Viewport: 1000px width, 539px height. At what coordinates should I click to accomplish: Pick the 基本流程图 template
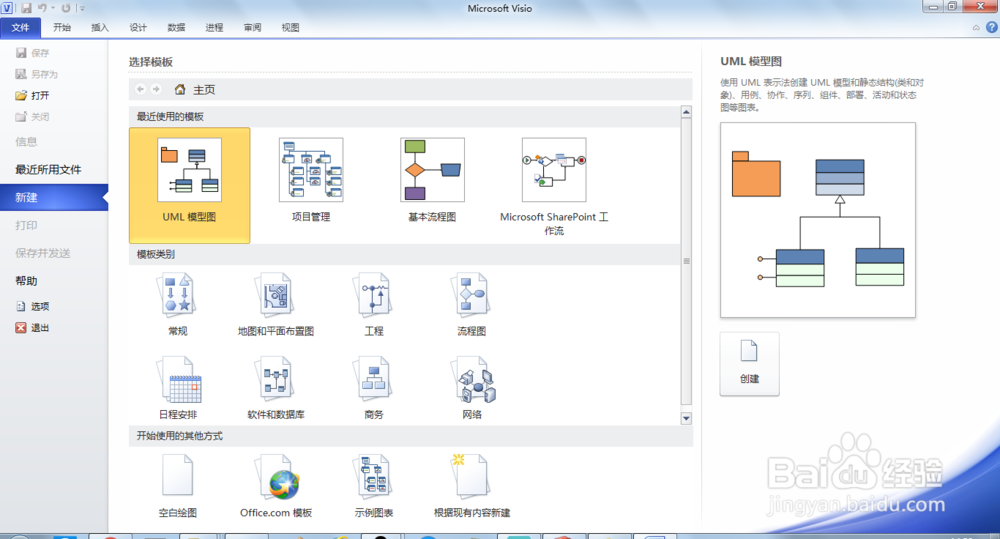click(432, 180)
